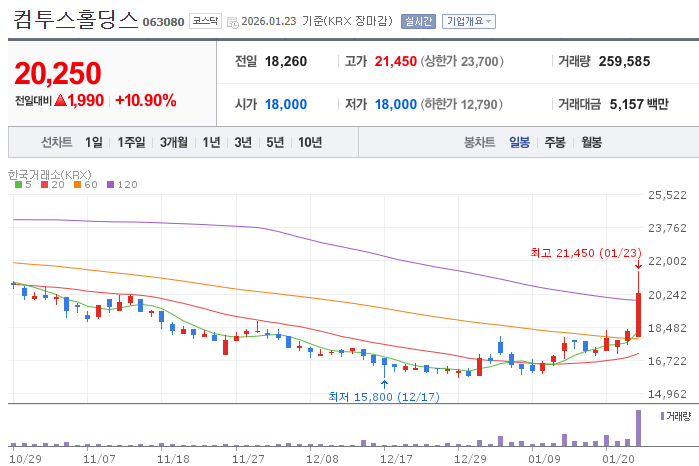Select the 1일 line chart tab
The width and height of the screenshot is (699, 466).
click(x=94, y=142)
